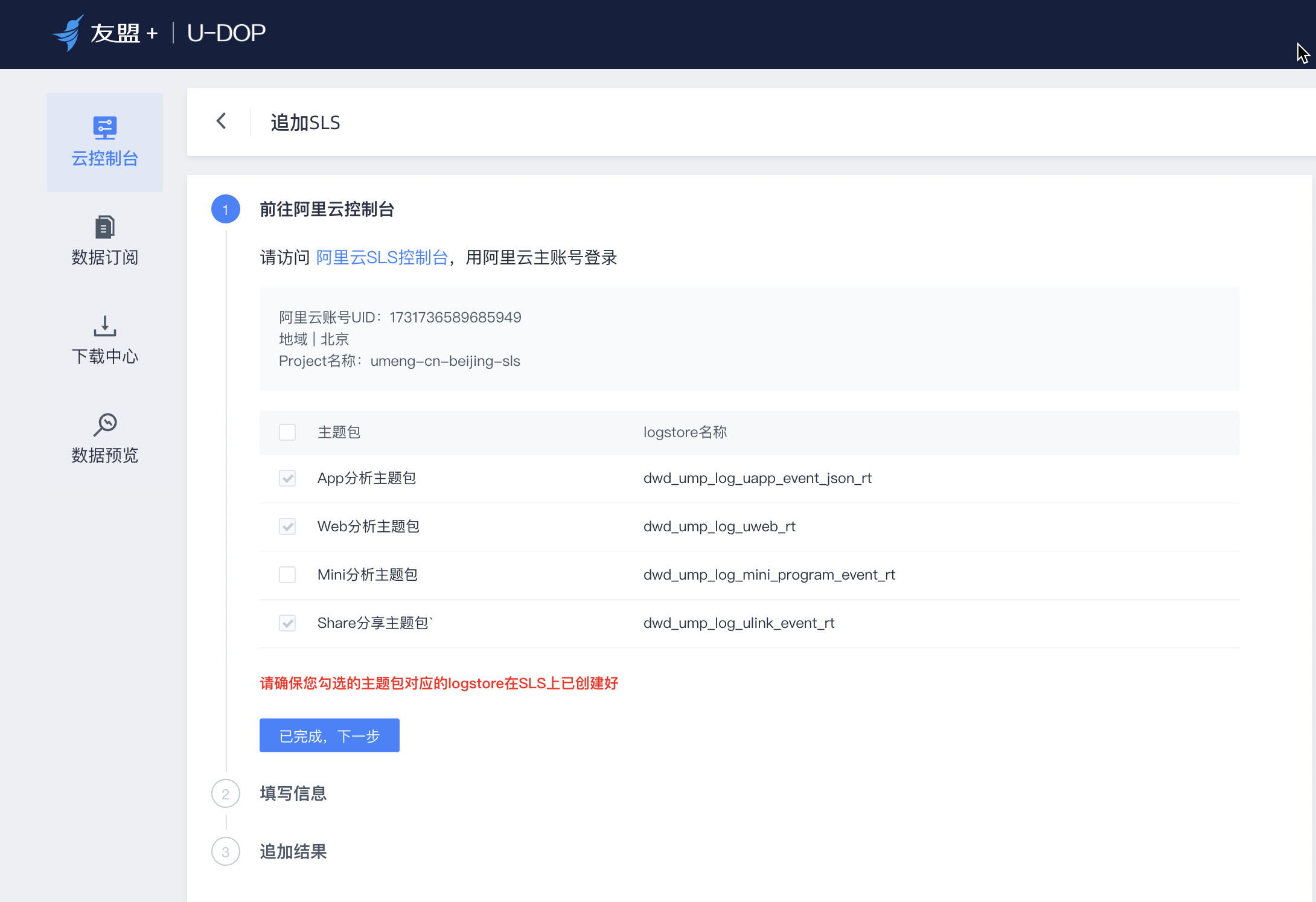
Task: Click the red logstore warning notice
Action: [439, 683]
